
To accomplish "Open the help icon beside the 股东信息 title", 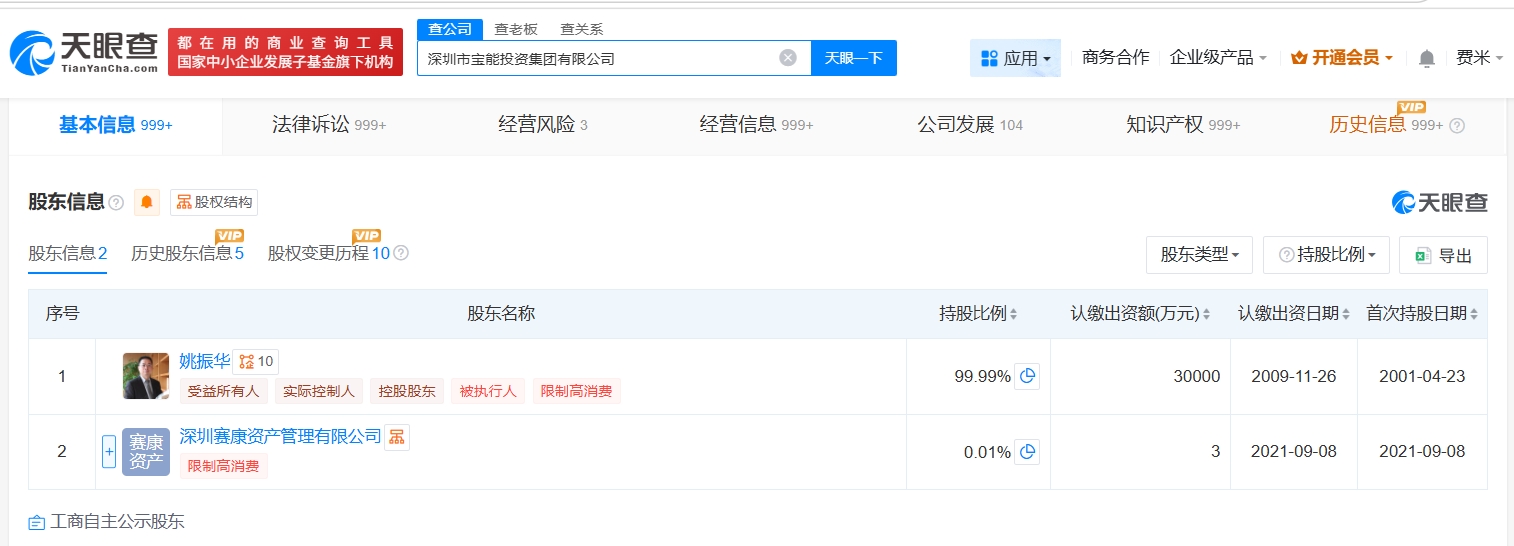I will pos(116,203).
